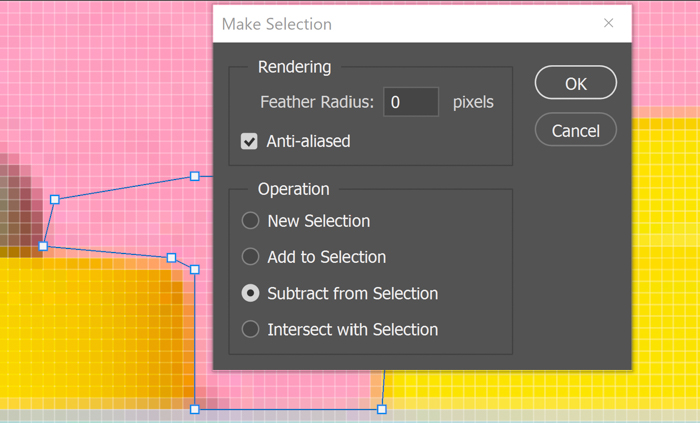Screen dimensions: 700x423
Task: Click the 'Feather Radius:' label
Action: click(317, 102)
